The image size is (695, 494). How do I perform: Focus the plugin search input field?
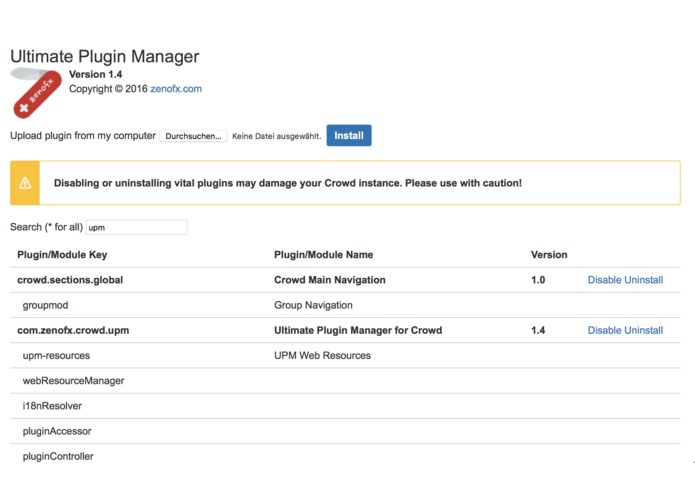pyautogui.click(x=137, y=227)
